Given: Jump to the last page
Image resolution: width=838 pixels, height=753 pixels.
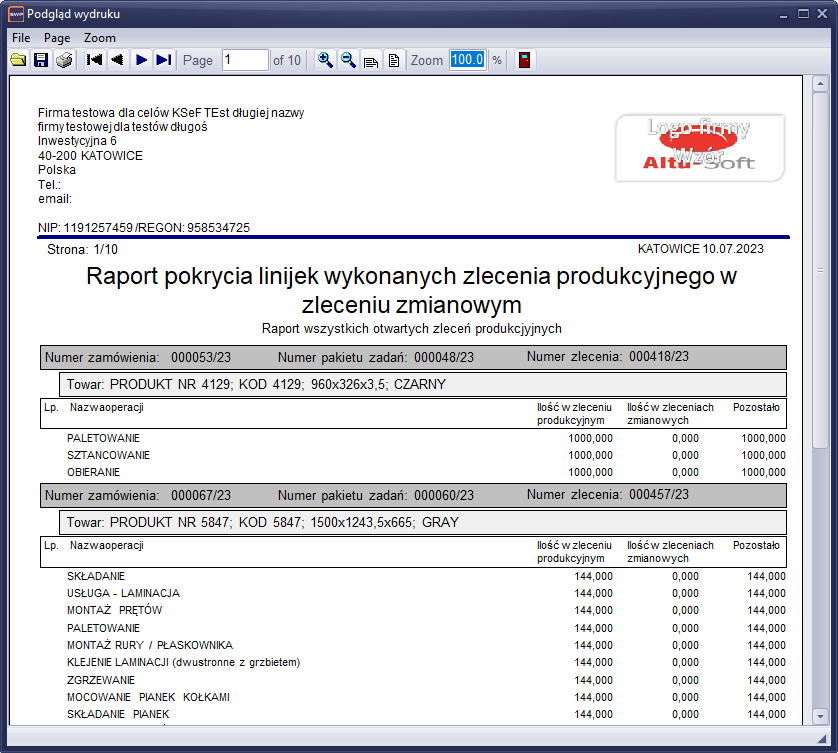Looking at the screenshot, I should click(x=164, y=60).
